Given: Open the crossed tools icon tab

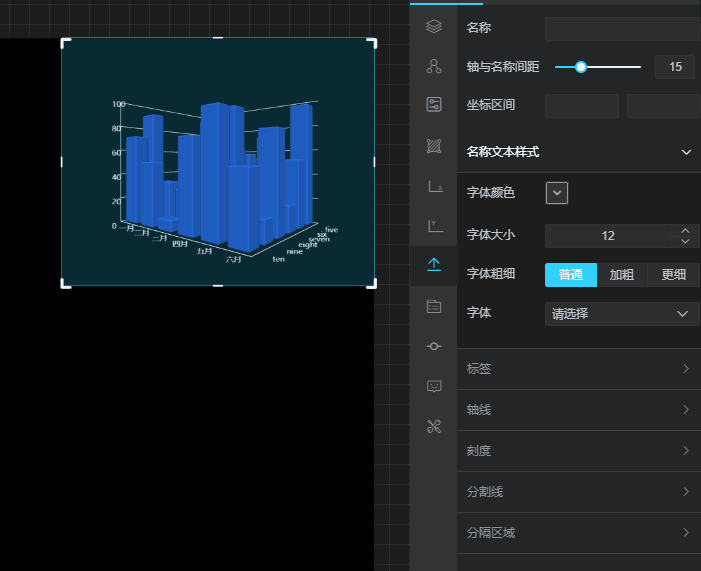Looking at the screenshot, I should (x=434, y=426).
